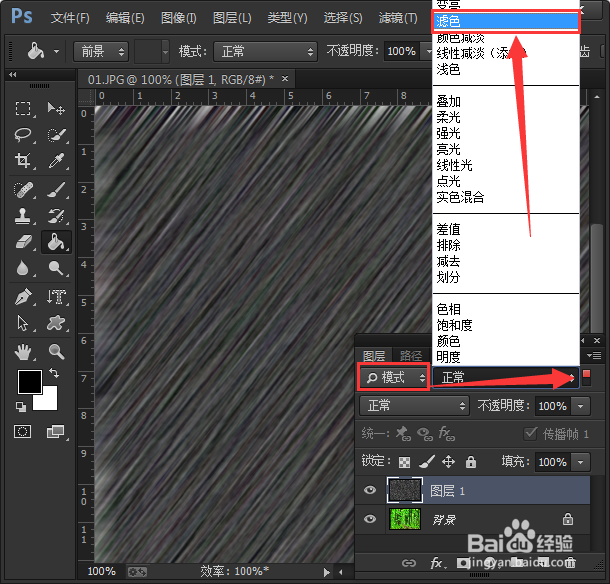This screenshot has width=610, height=584.
Task: Hide layer 图层 1
Action: [370, 490]
